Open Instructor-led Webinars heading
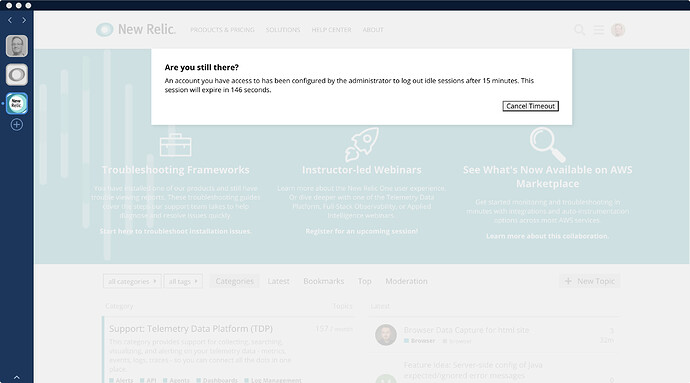 point(362,170)
